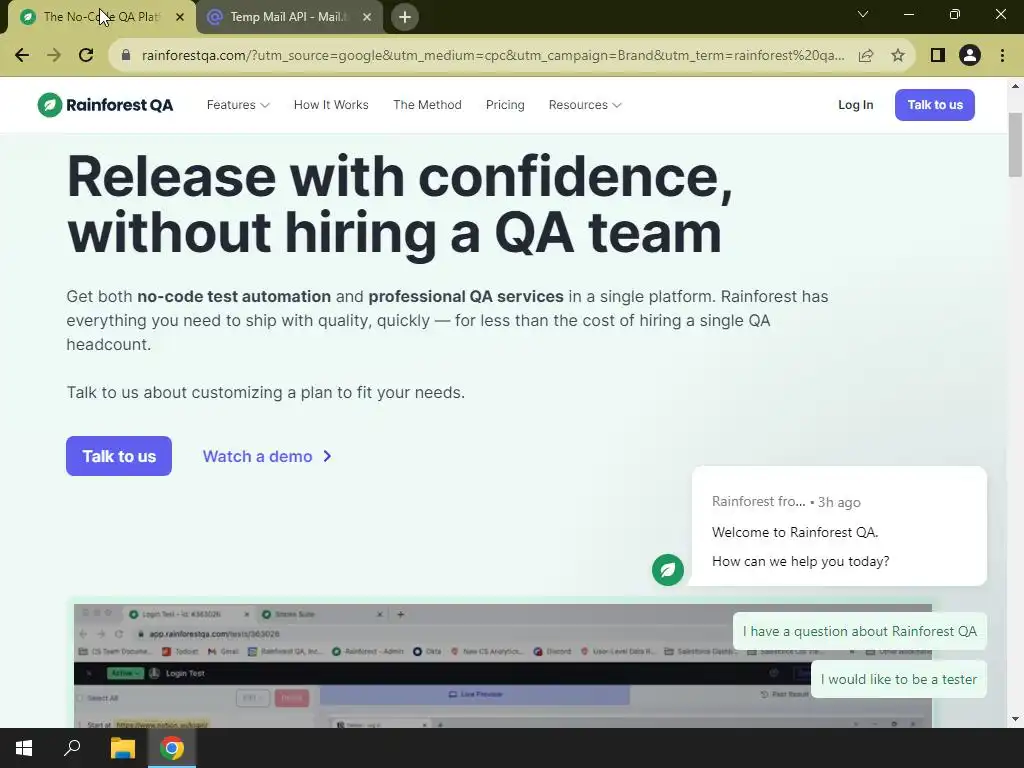Click the address bar URL field
Viewport: 1024px width, 768px height.
493,56
